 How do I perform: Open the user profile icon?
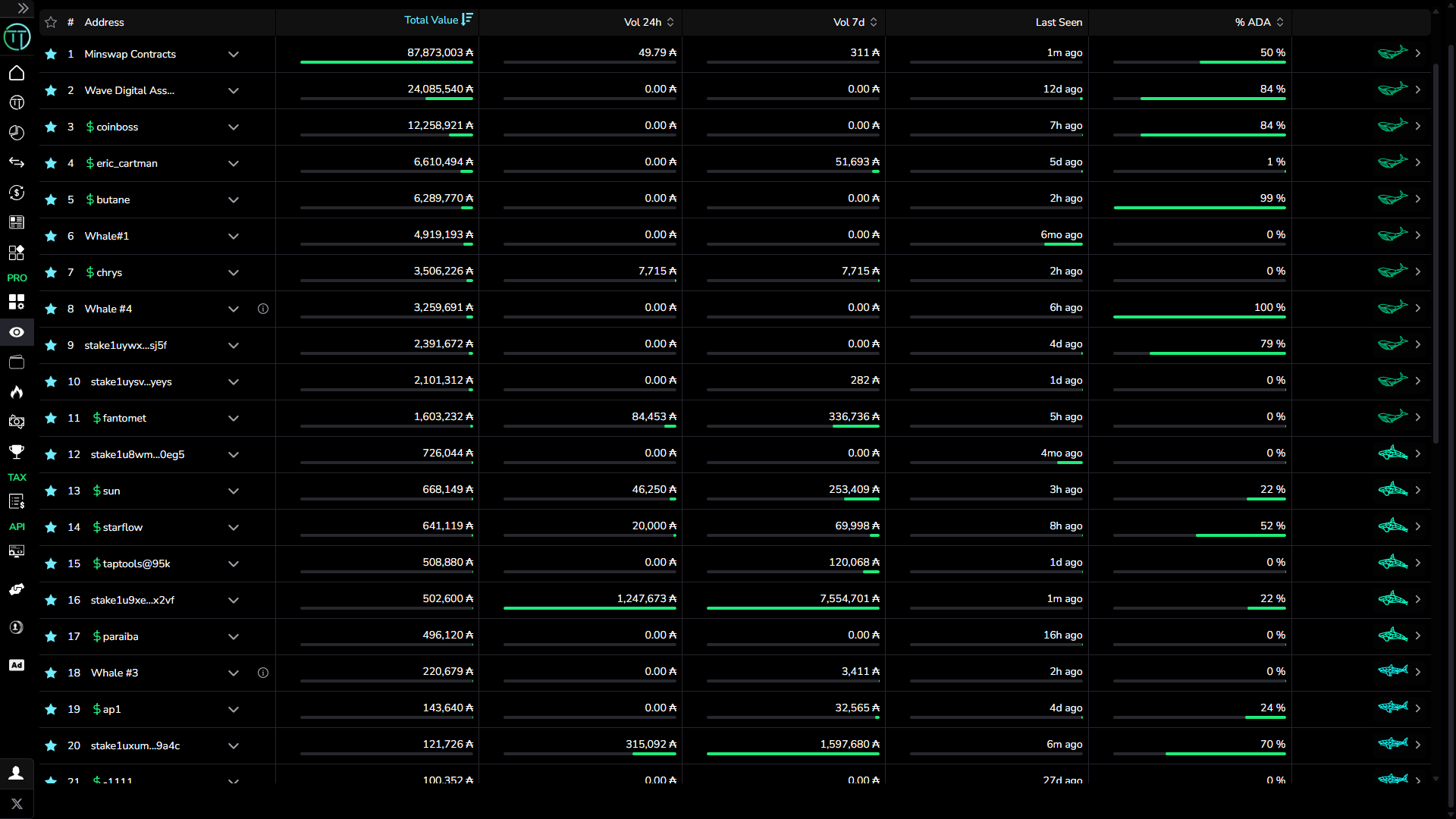[17, 773]
